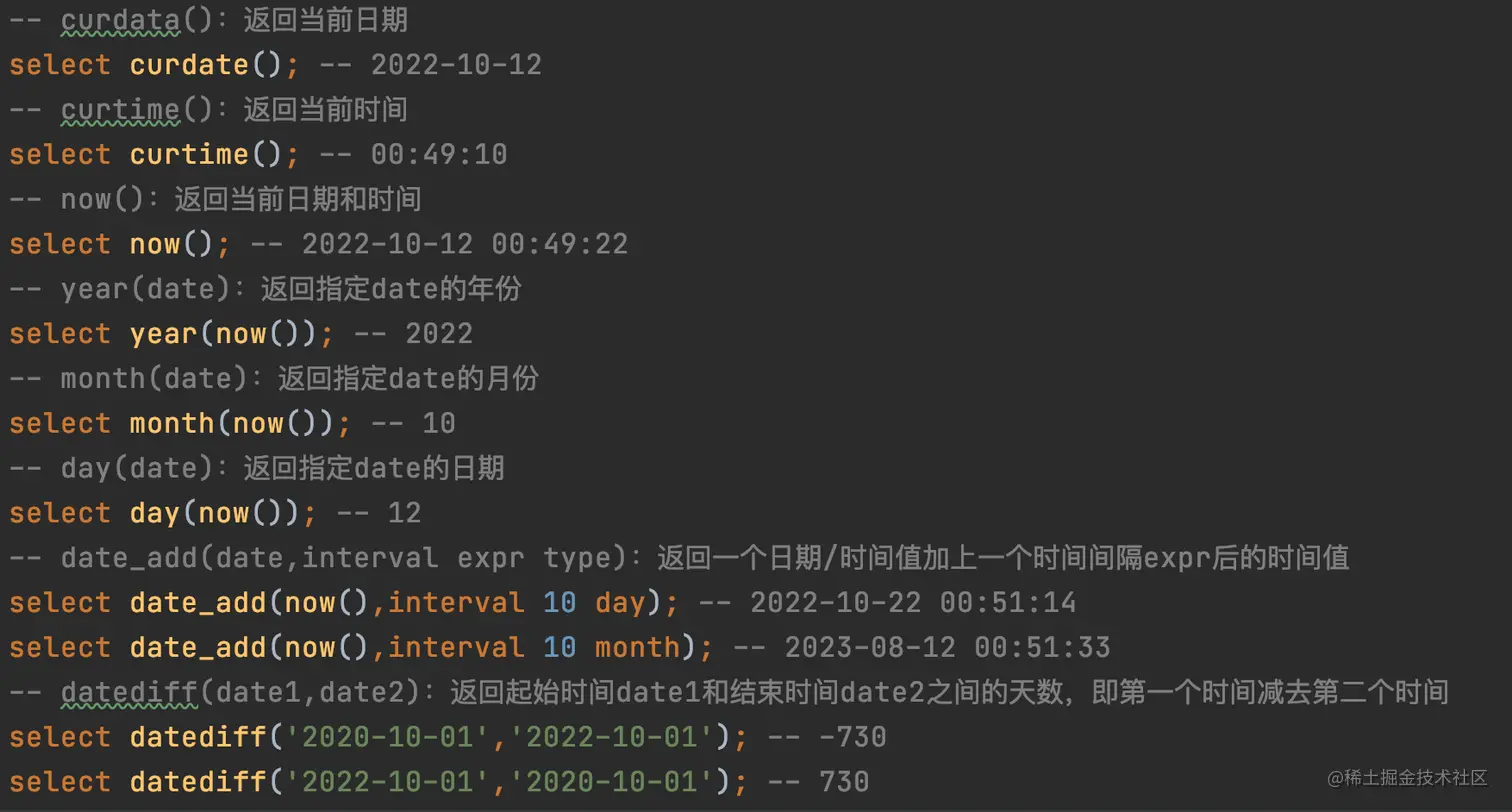Click the 2022-10-22 00:51:14 result comment

pos(913,603)
